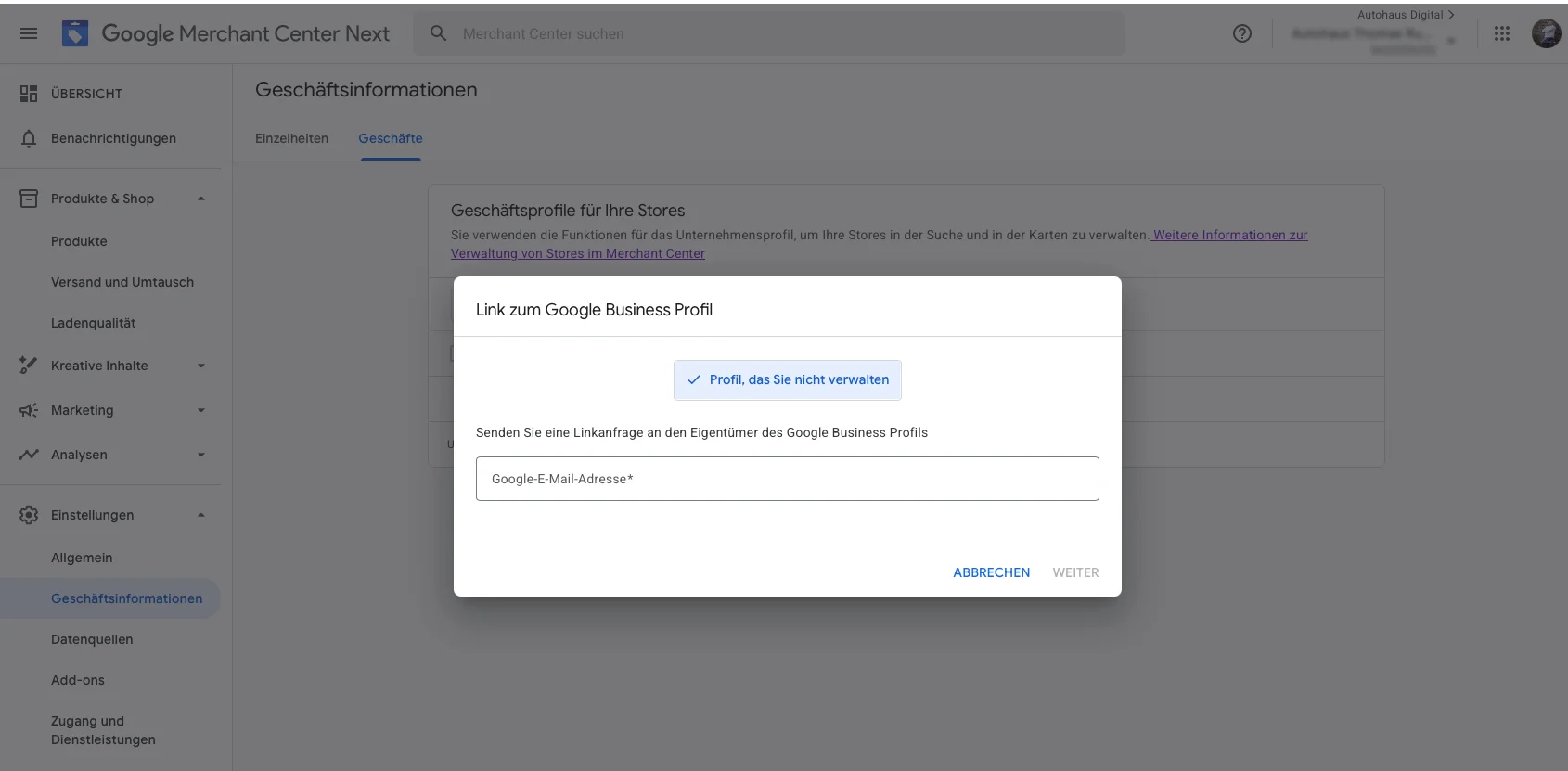Focus the Google-E-Mail-Adresse input field
This screenshot has height=771, width=1568.
point(787,479)
